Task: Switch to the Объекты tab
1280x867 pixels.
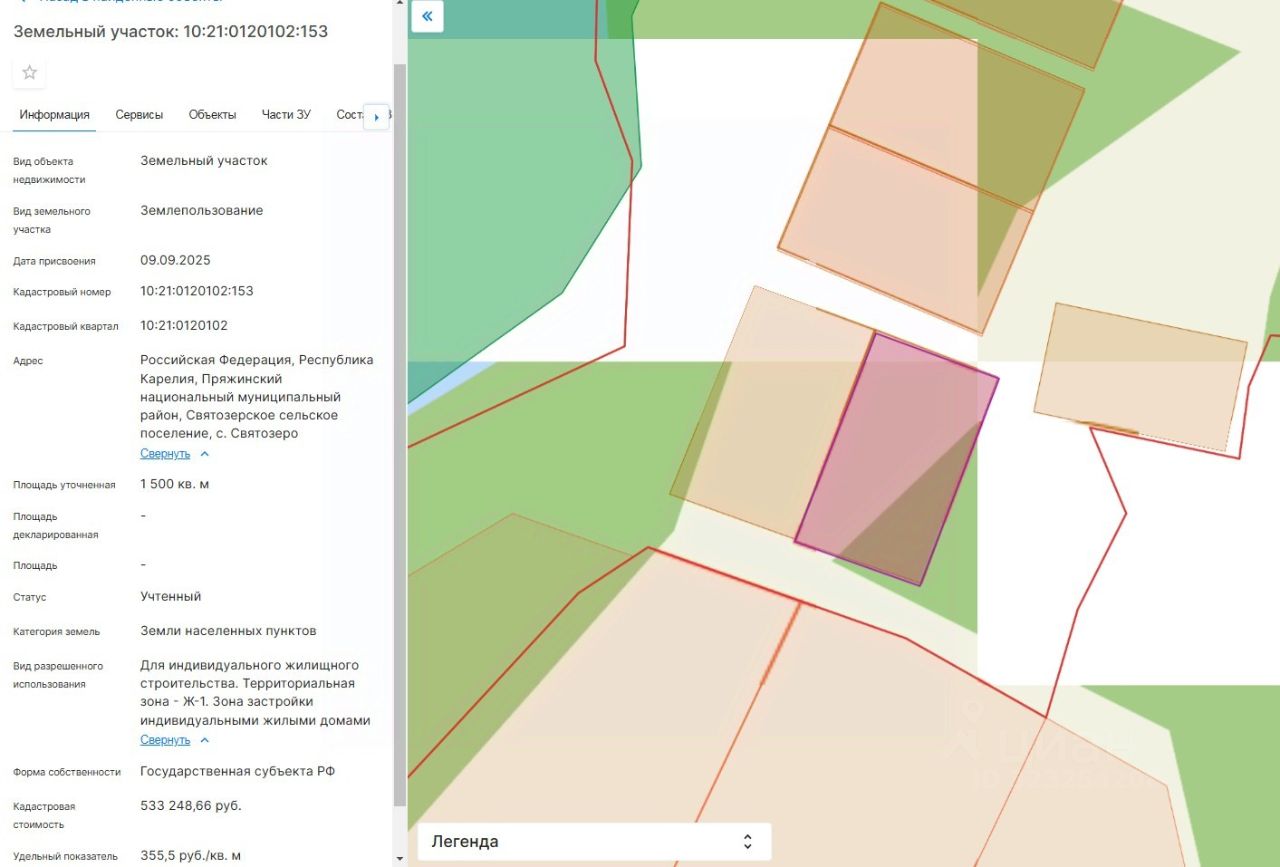Action: click(212, 115)
